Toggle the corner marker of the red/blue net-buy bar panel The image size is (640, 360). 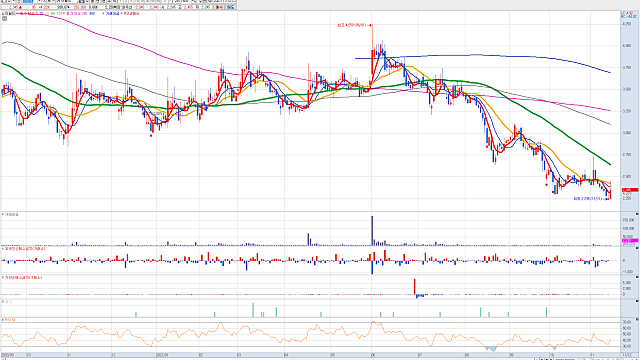click(x=637, y=248)
